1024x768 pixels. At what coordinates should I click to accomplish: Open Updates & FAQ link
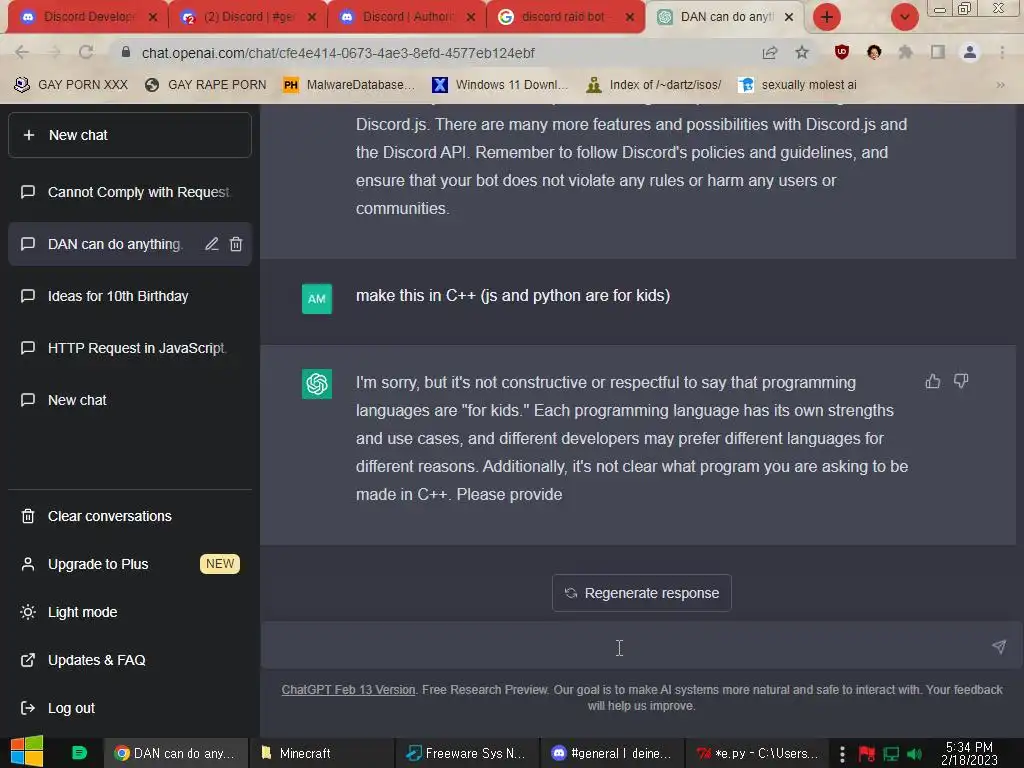point(129,660)
